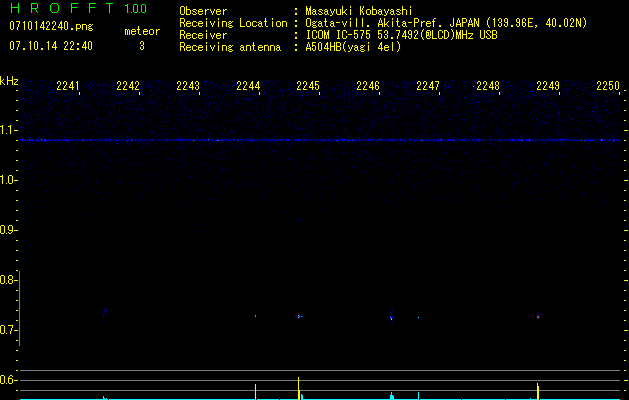Select the filename 0710142240.png
The width and height of the screenshot is (629, 400).
click(x=42, y=26)
